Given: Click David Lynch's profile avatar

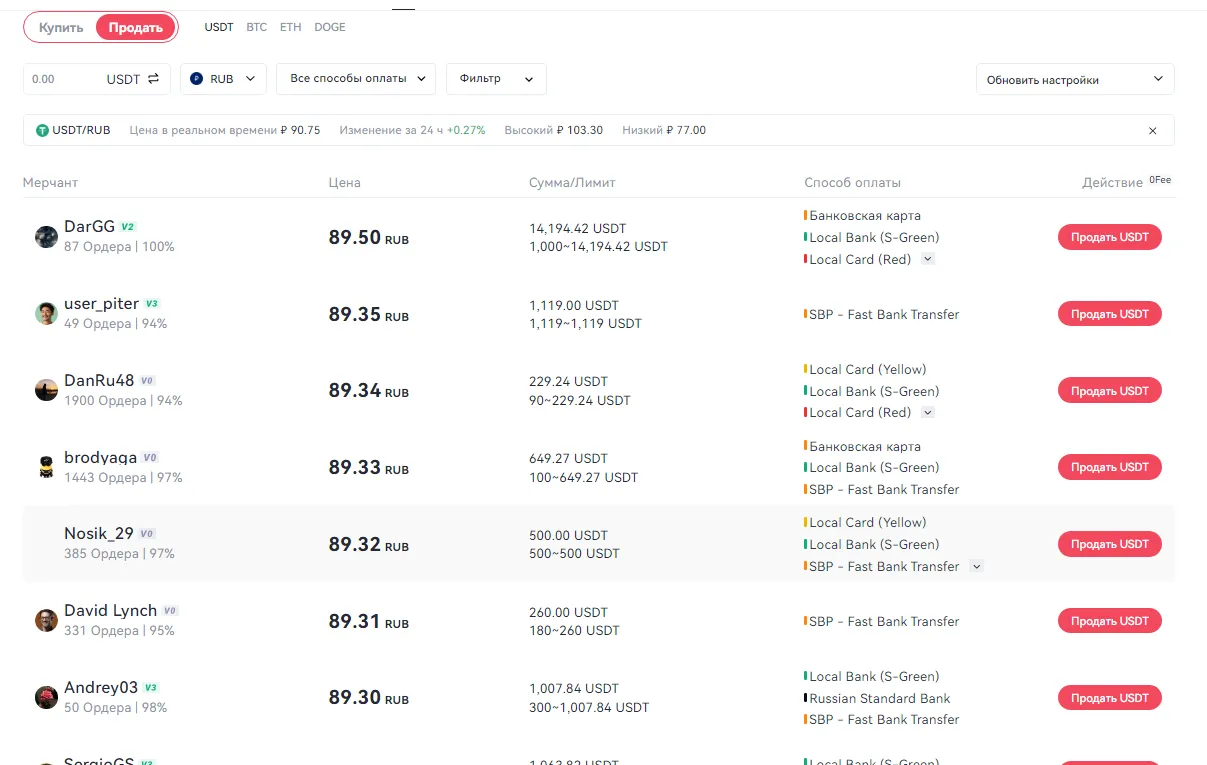Looking at the screenshot, I should [x=46, y=621].
